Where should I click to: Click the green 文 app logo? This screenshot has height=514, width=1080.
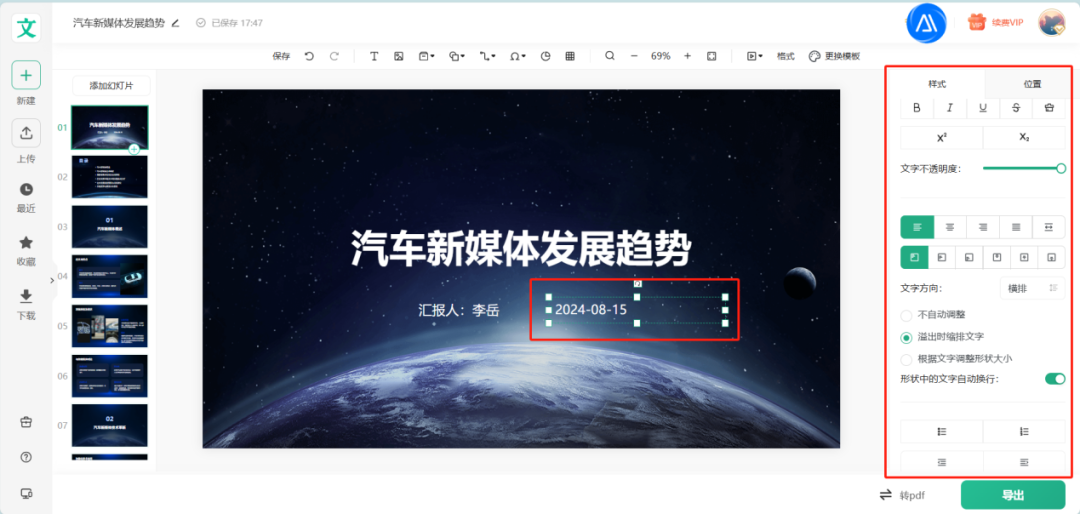tap(26, 28)
